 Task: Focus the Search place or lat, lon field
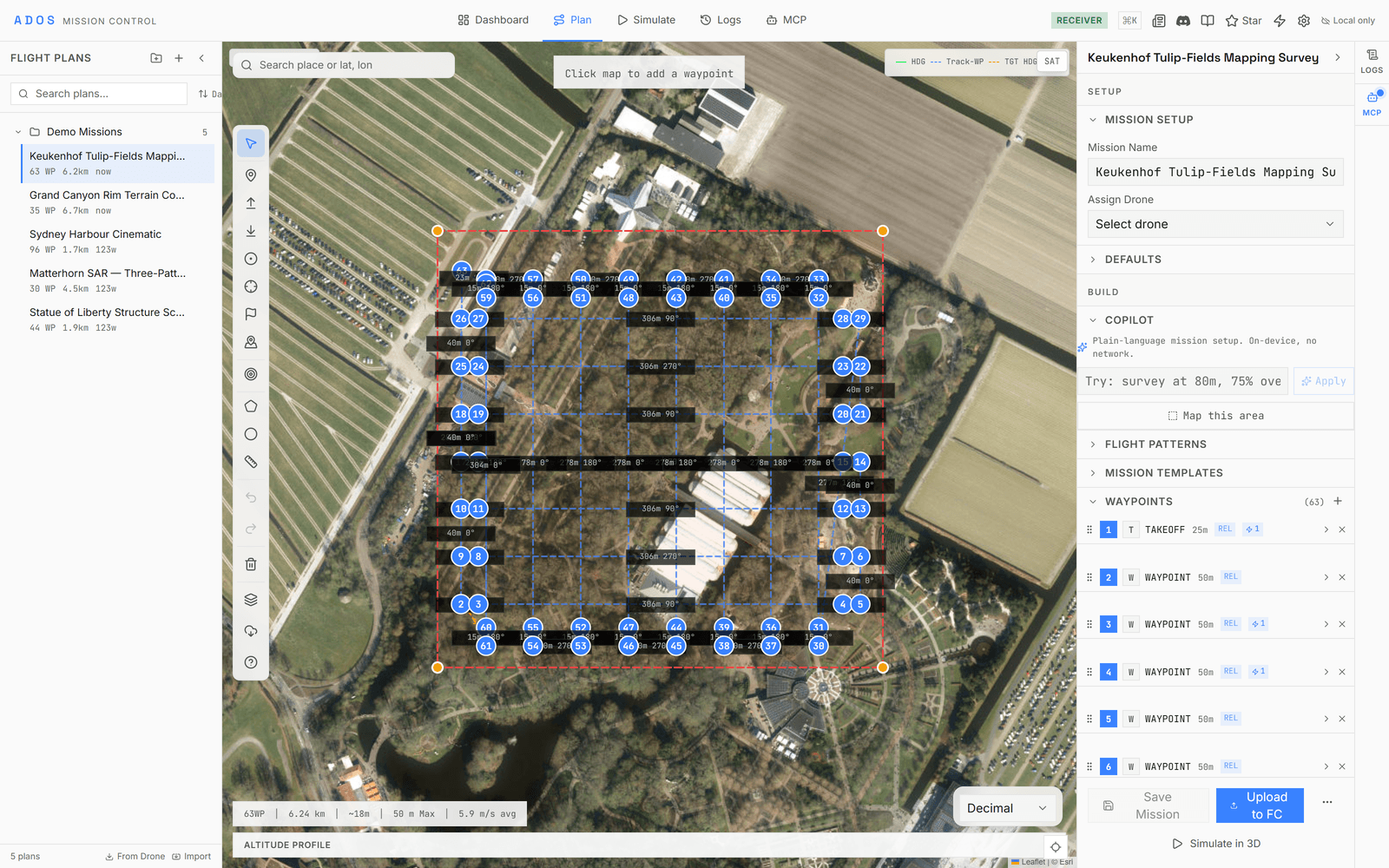tap(343, 65)
